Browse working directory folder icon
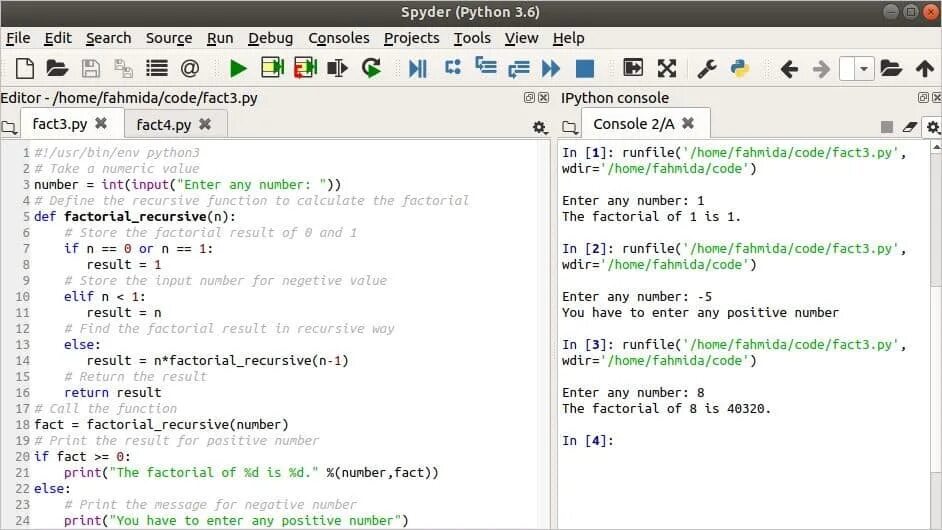This screenshot has height=530, width=942. (x=891, y=69)
